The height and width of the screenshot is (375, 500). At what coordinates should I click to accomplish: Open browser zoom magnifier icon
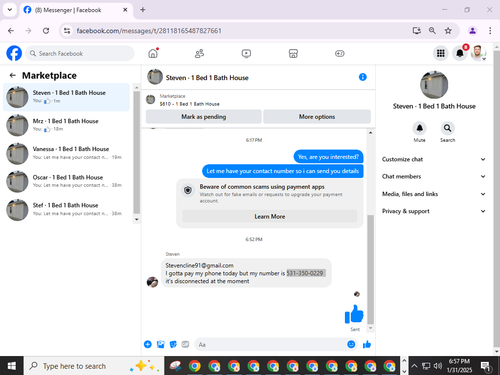tap(432, 31)
